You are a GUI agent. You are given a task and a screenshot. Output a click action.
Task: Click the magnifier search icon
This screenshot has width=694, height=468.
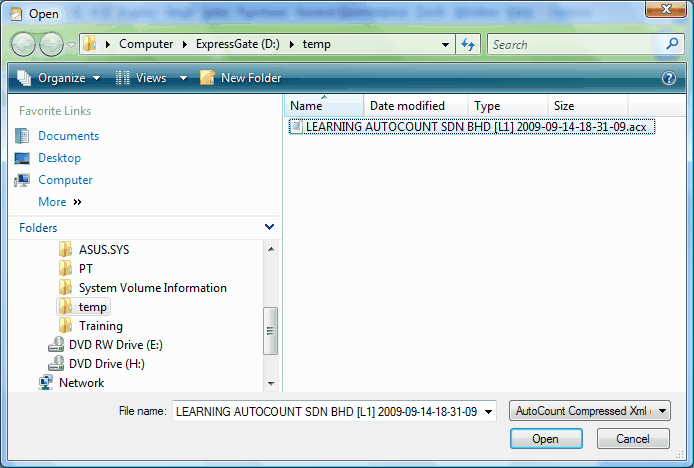point(672,43)
